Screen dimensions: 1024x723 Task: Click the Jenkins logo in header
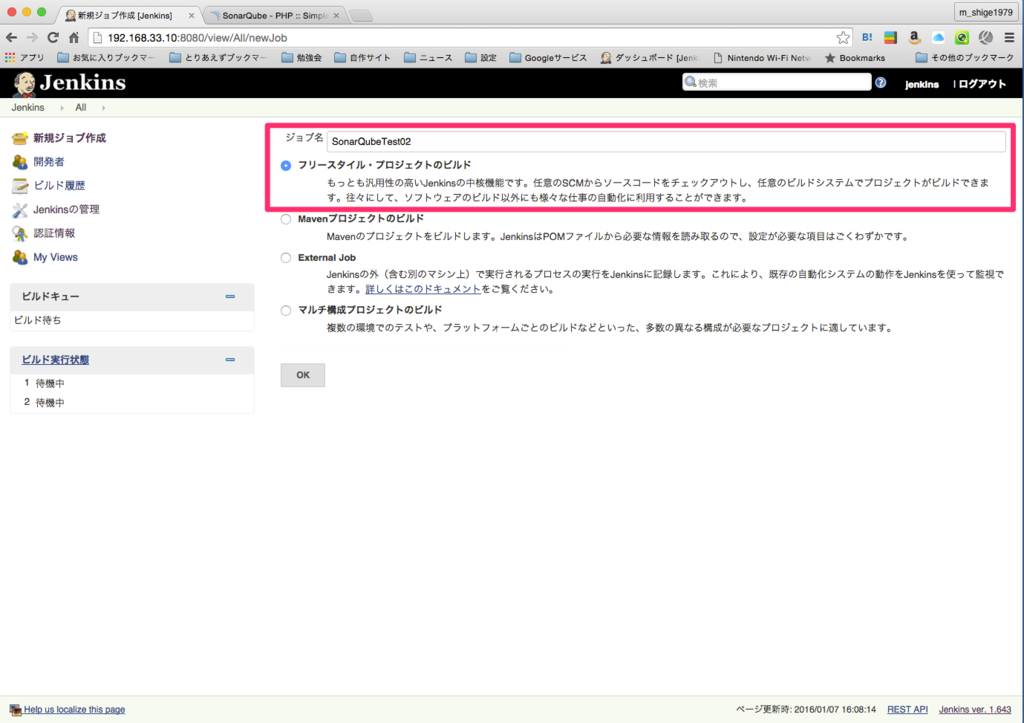tap(69, 83)
